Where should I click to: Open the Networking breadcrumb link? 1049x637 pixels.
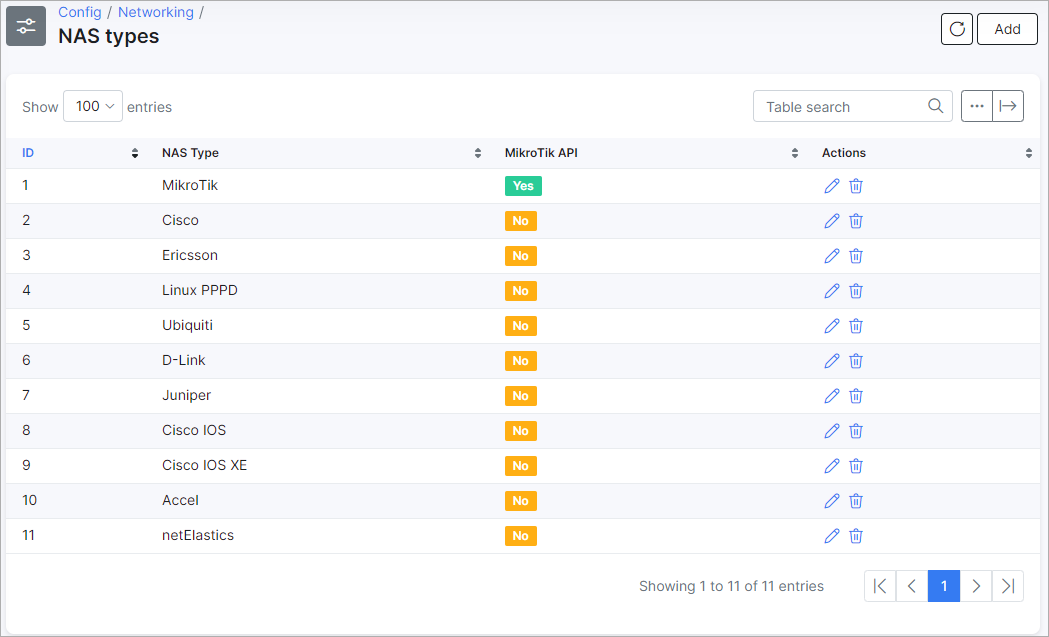(x=156, y=12)
